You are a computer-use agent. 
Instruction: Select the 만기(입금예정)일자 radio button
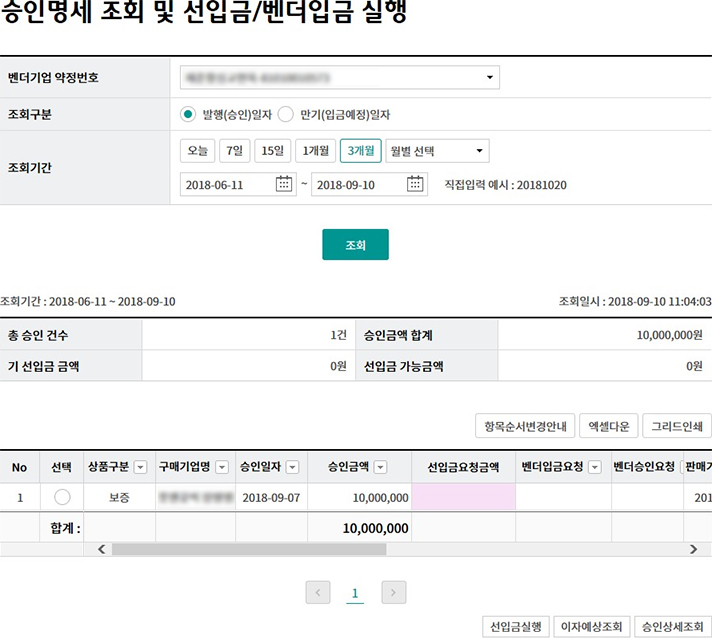click(285, 114)
